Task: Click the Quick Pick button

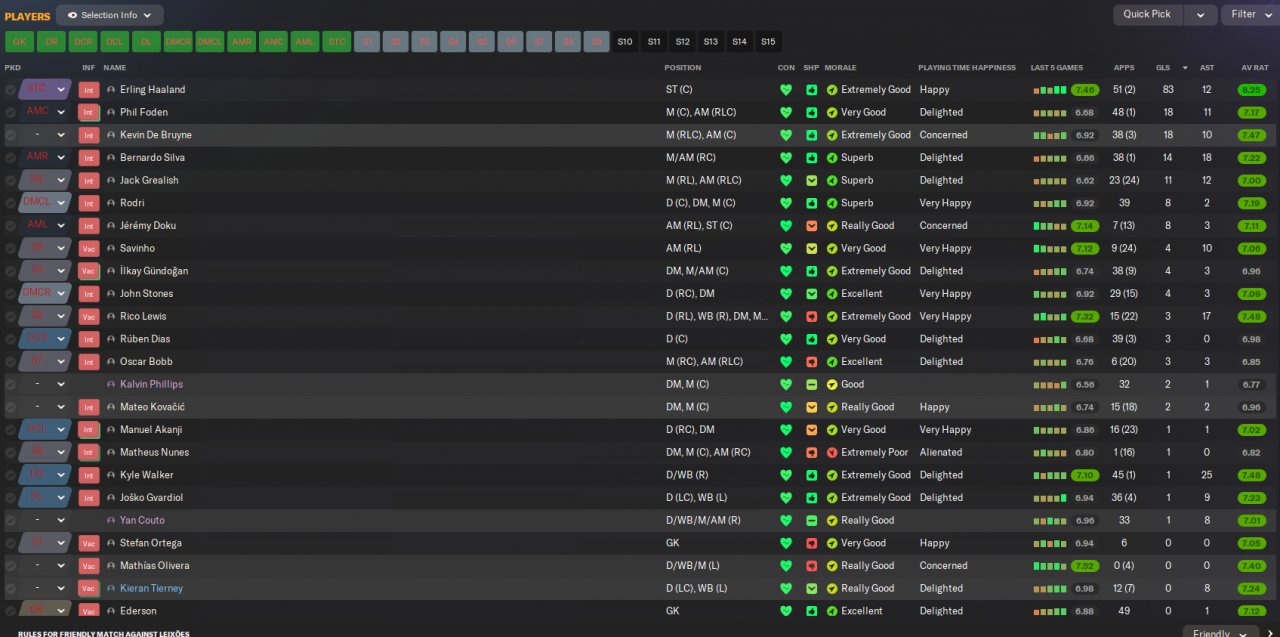Action: 1147,15
